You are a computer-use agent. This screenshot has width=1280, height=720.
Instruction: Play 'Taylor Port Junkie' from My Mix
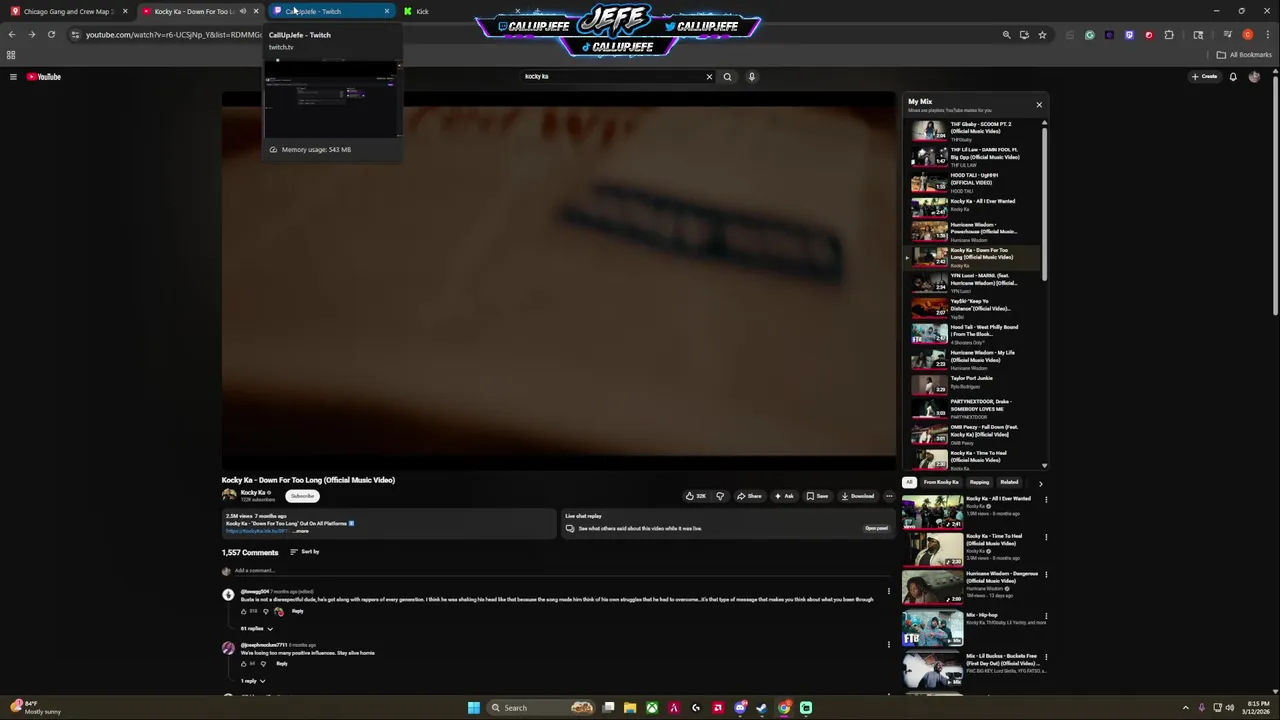(973, 383)
